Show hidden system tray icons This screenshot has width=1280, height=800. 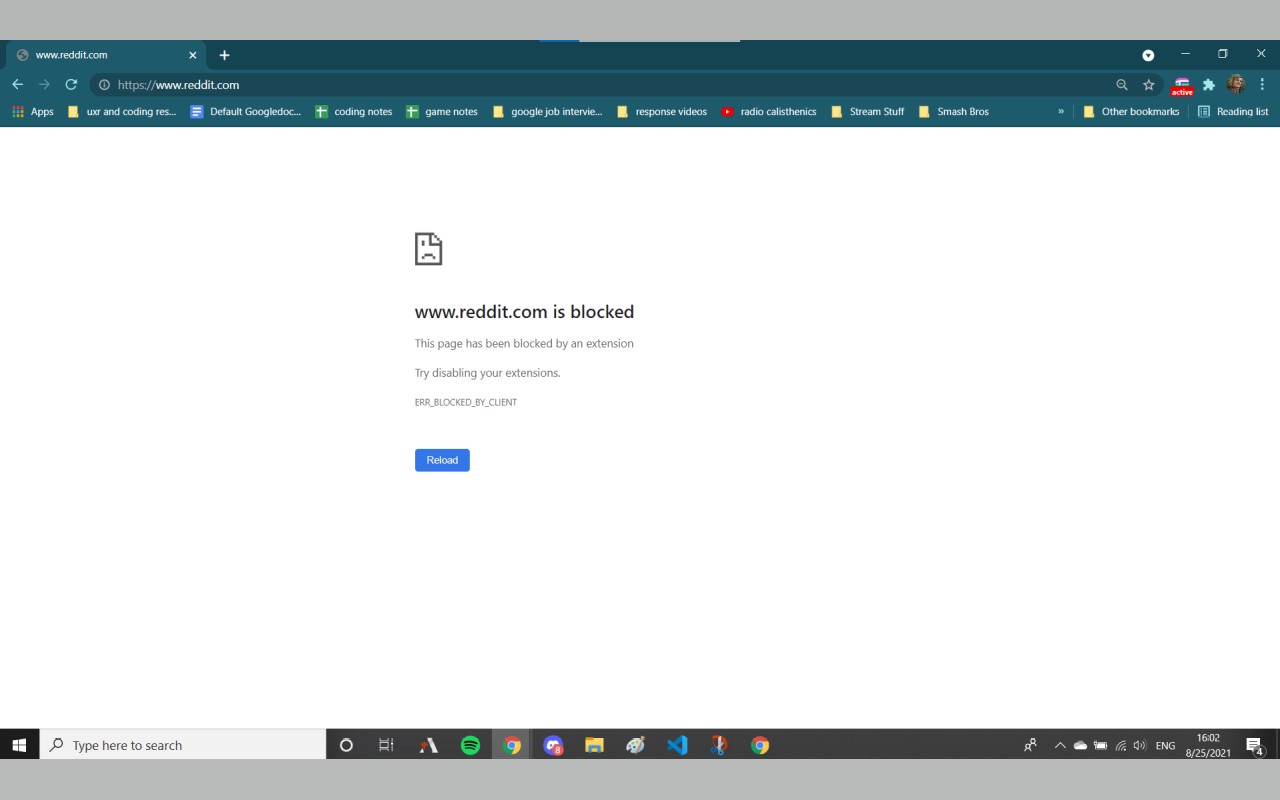pyautogui.click(x=1060, y=745)
